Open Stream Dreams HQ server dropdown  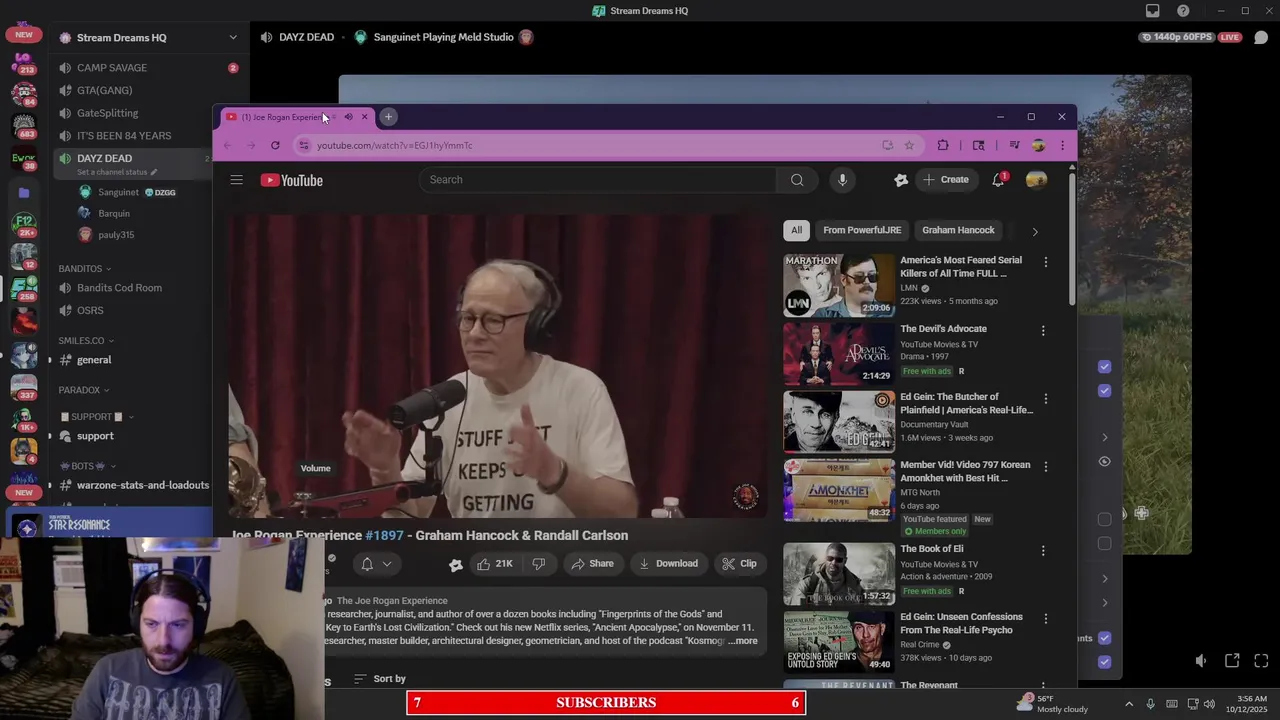233,38
